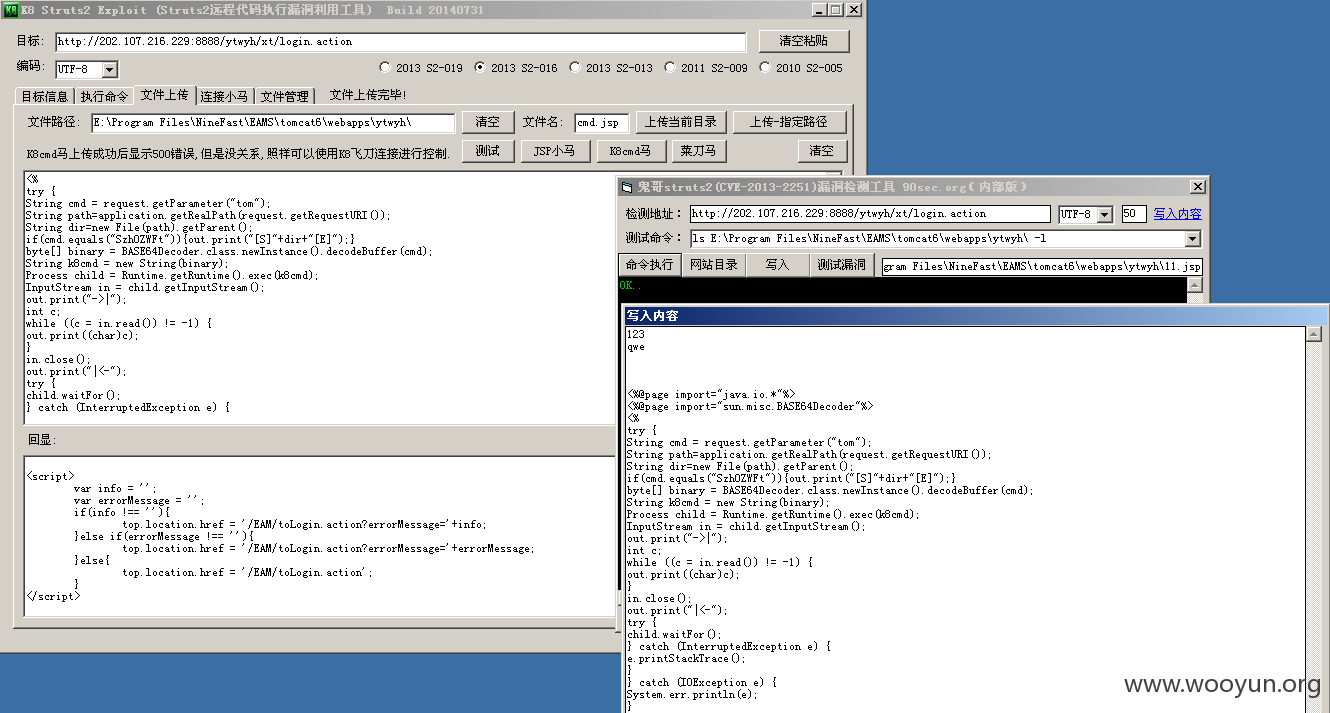Click the 检测地址 URL field
Screen dimensions: 1330x713
click(x=870, y=214)
